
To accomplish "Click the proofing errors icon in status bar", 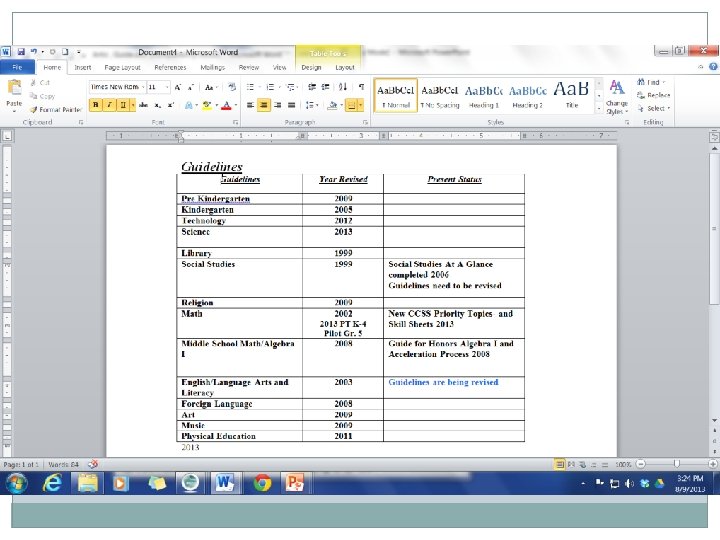I will pyautogui.click(x=93, y=464).
